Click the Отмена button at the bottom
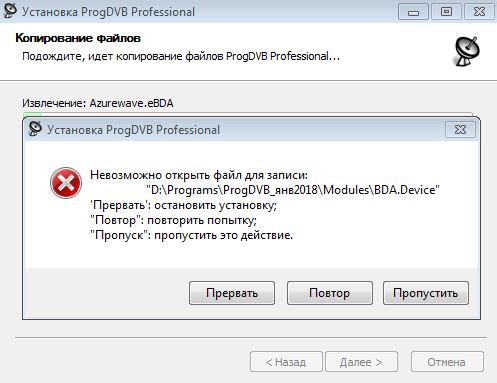The width and height of the screenshot is (497, 383). point(447,362)
